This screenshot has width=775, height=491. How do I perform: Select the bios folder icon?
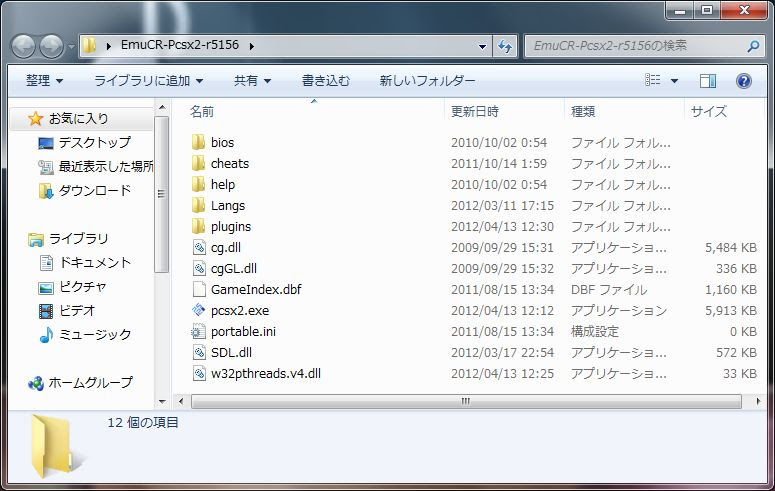pyautogui.click(x=198, y=142)
